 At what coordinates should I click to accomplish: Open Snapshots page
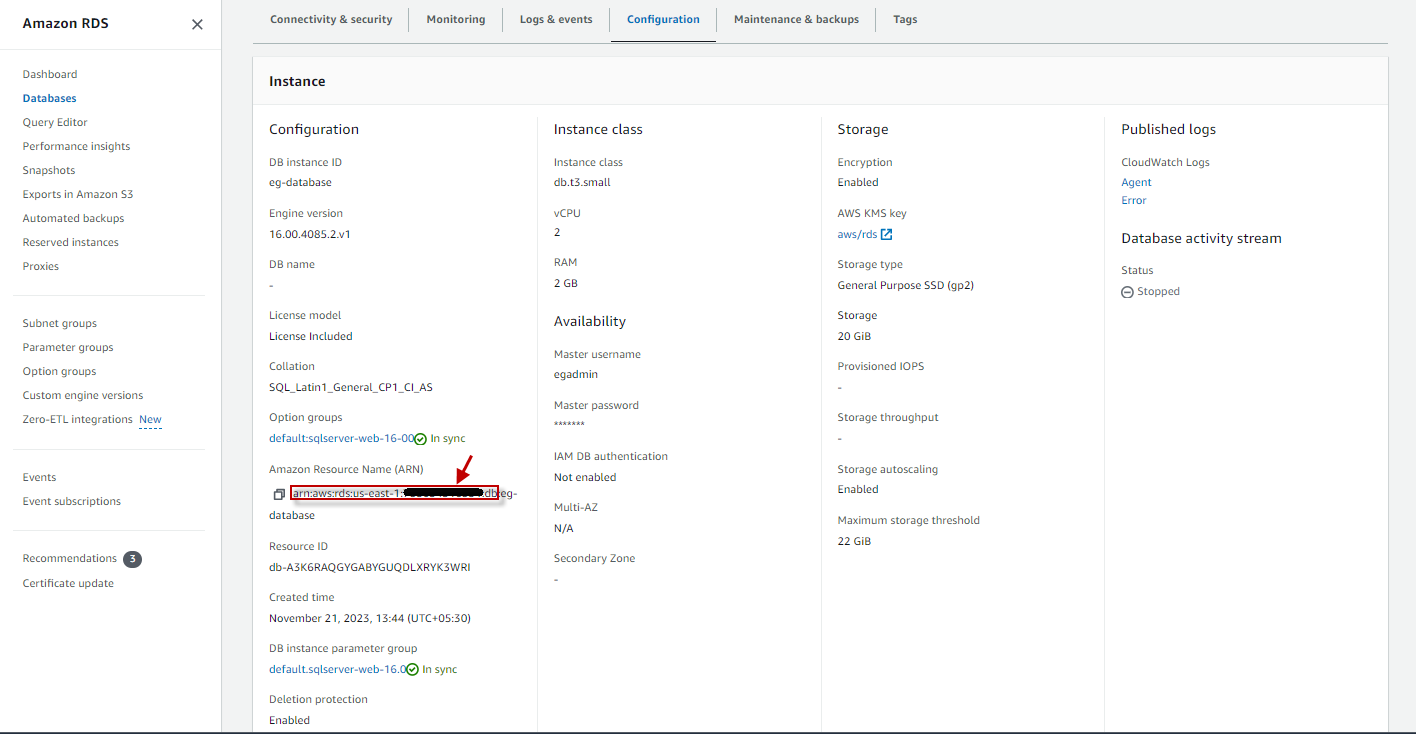[x=49, y=170]
